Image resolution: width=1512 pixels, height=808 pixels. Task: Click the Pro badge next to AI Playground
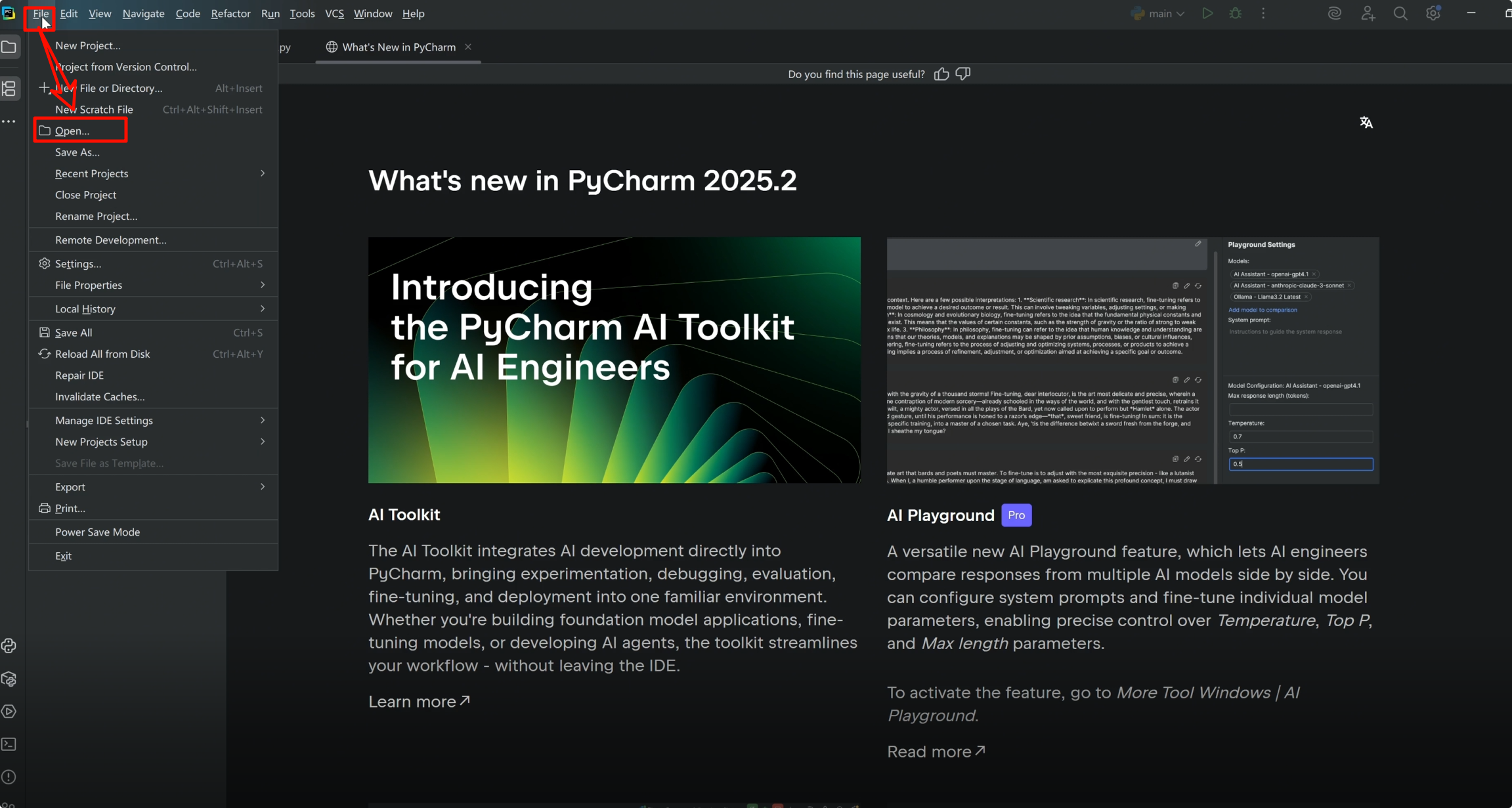pyautogui.click(x=1016, y=515)
